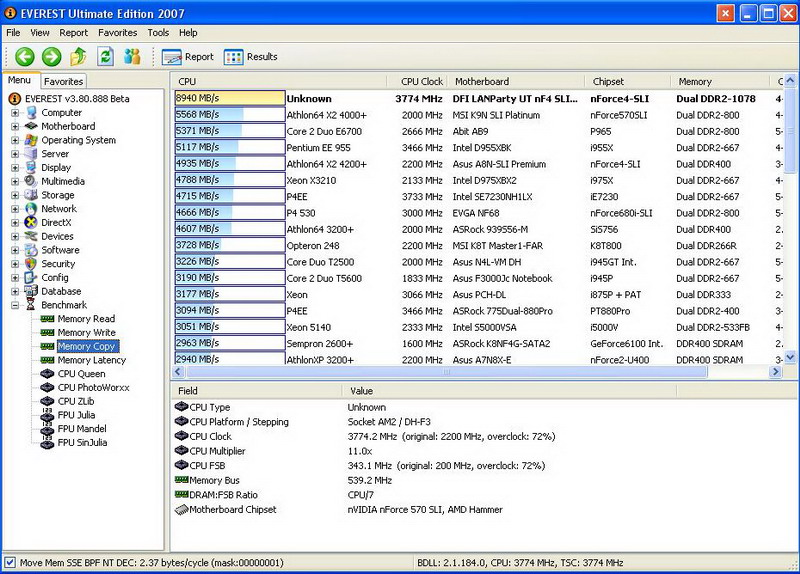The image size is (800, 574).
Task: Expand the Computer tree node
Action: click(x=15, y=113)
